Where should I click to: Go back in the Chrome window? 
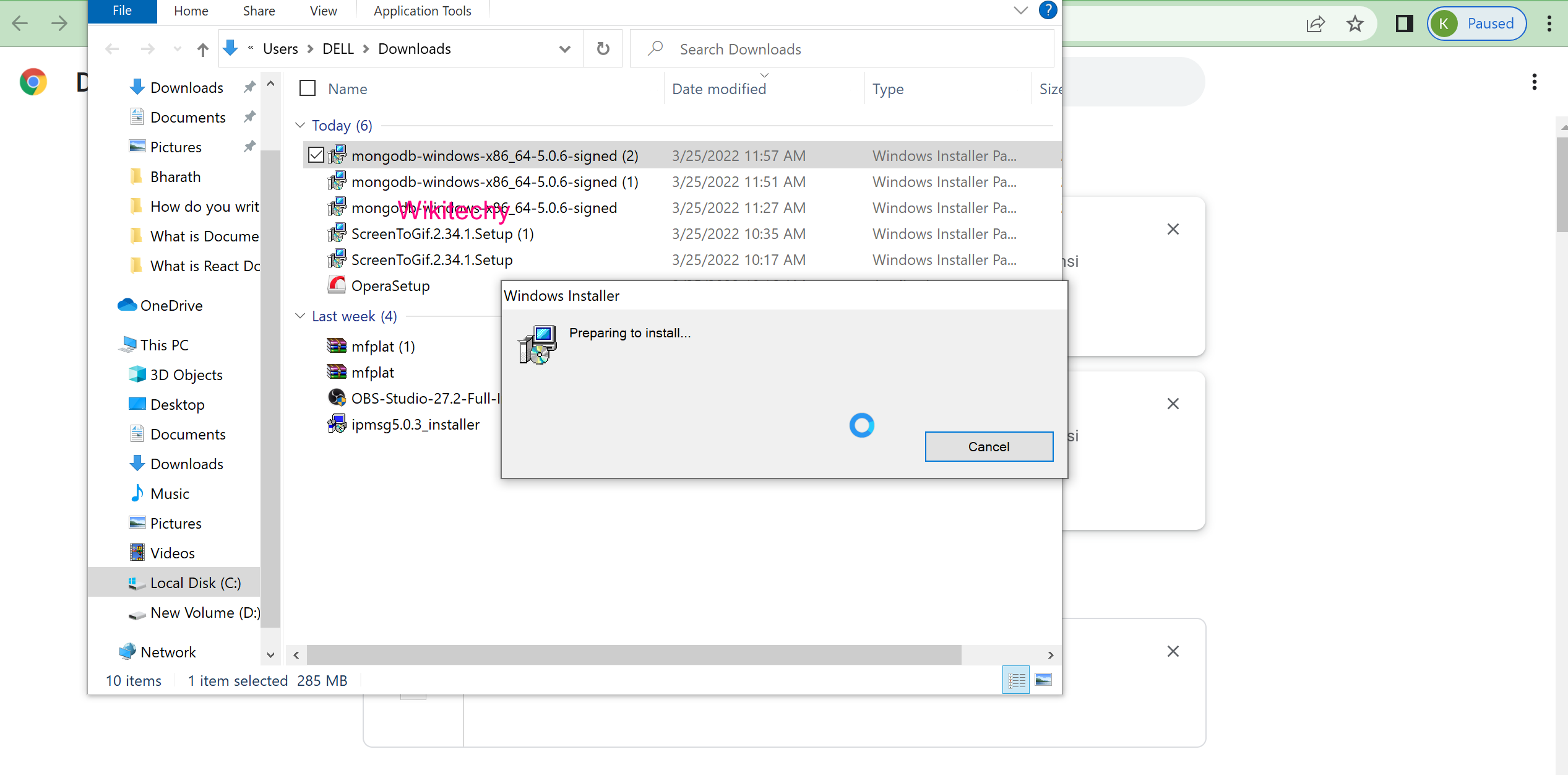20,24
